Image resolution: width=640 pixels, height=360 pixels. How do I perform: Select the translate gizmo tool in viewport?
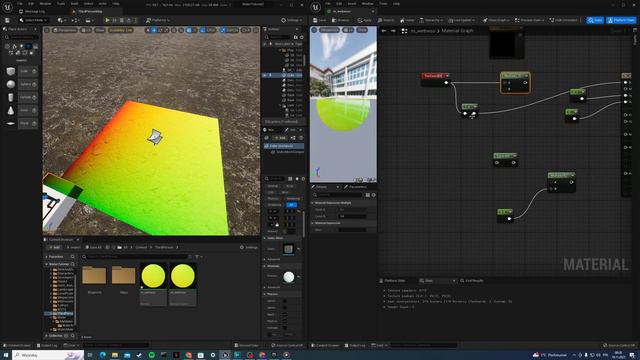[x=154, y=30]
